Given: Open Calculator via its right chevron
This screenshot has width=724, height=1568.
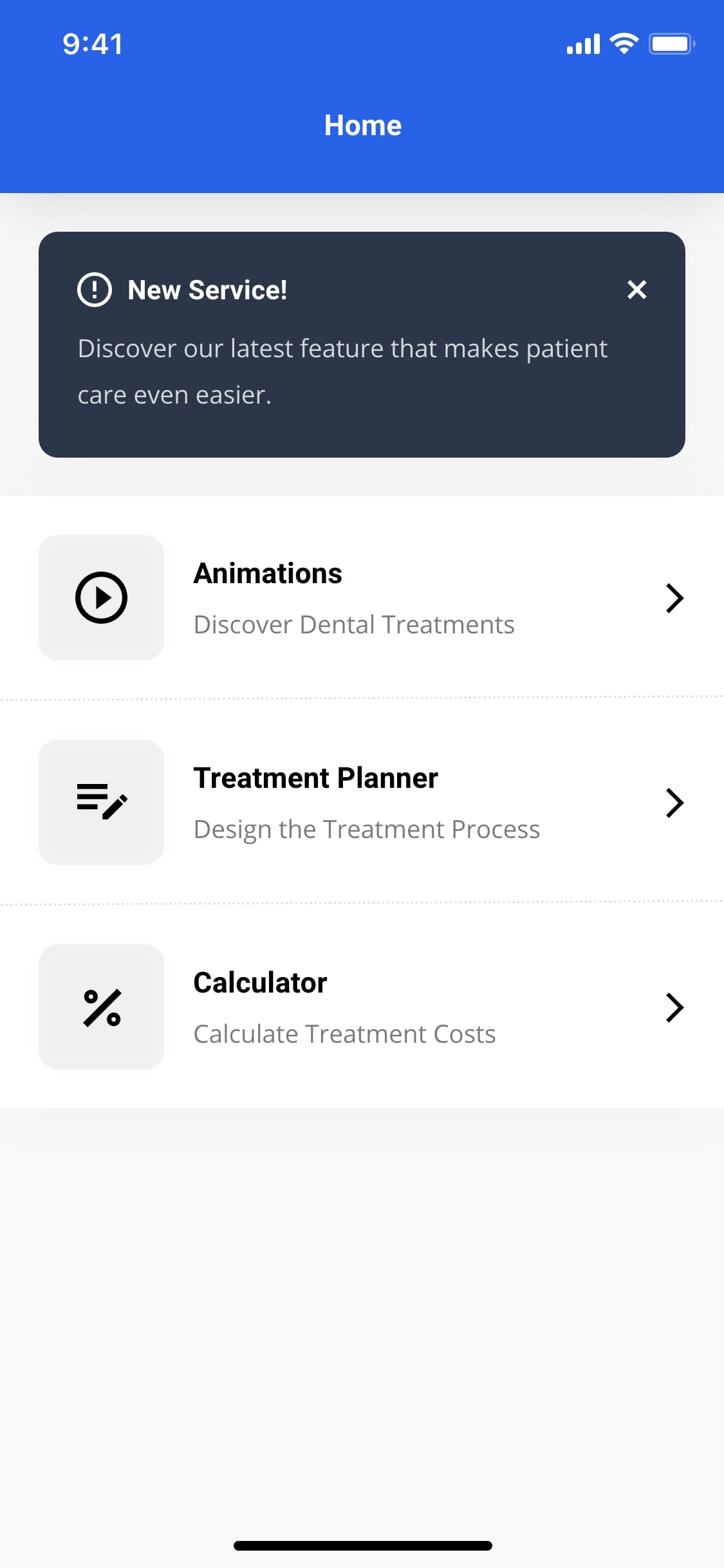Looking at the screenshot, I should pyautogui.click(x=674, y=1007).
